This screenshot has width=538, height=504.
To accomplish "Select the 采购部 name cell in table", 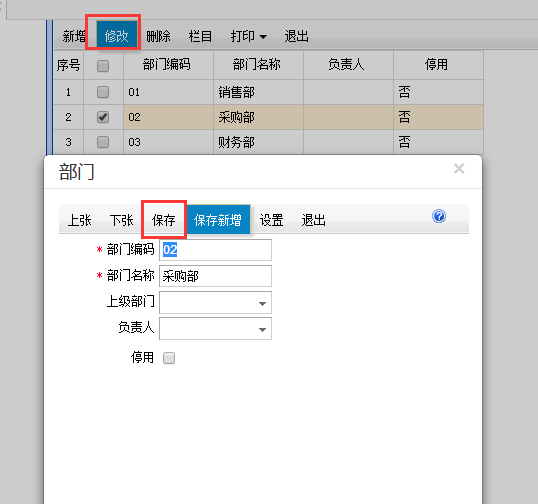I will pos(258,117).
